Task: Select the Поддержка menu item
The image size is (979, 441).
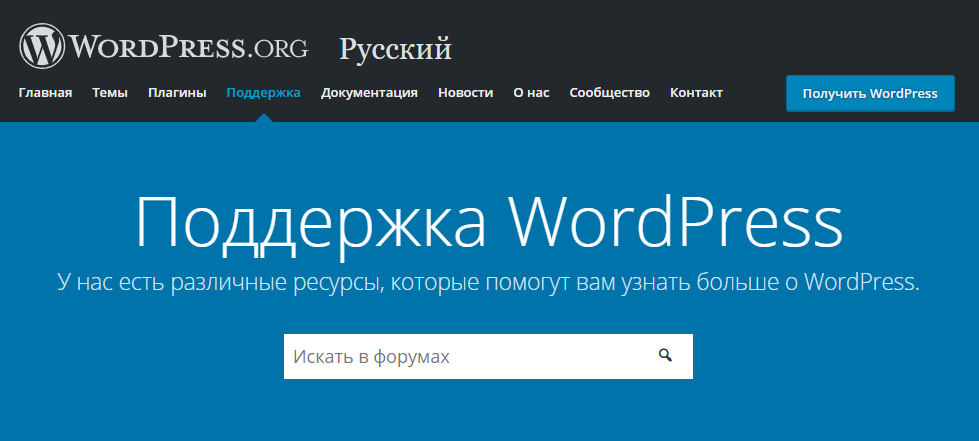Action: (x=263, y=93)
